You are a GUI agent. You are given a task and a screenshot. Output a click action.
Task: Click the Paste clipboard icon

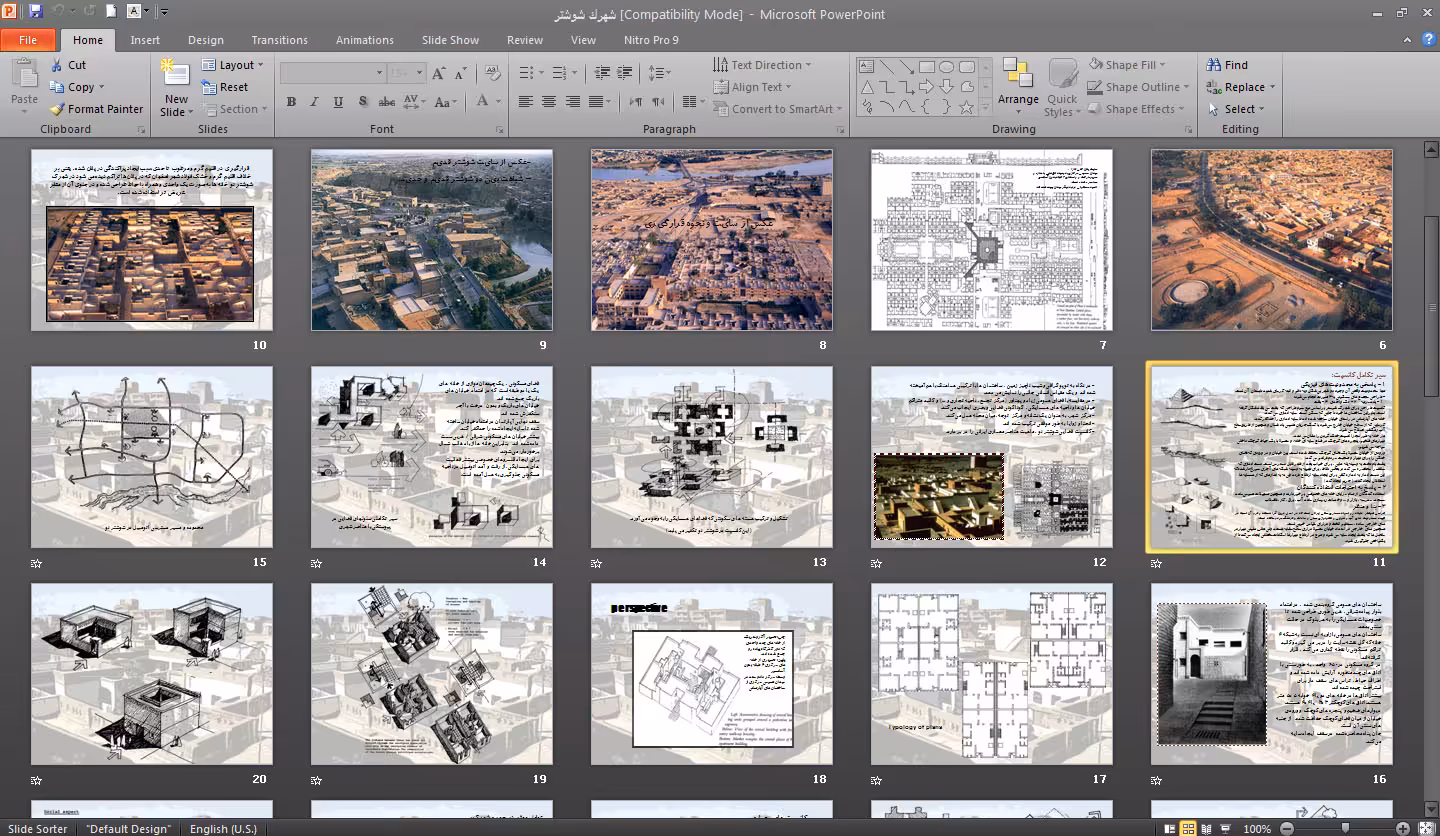(x=24, y=74)
